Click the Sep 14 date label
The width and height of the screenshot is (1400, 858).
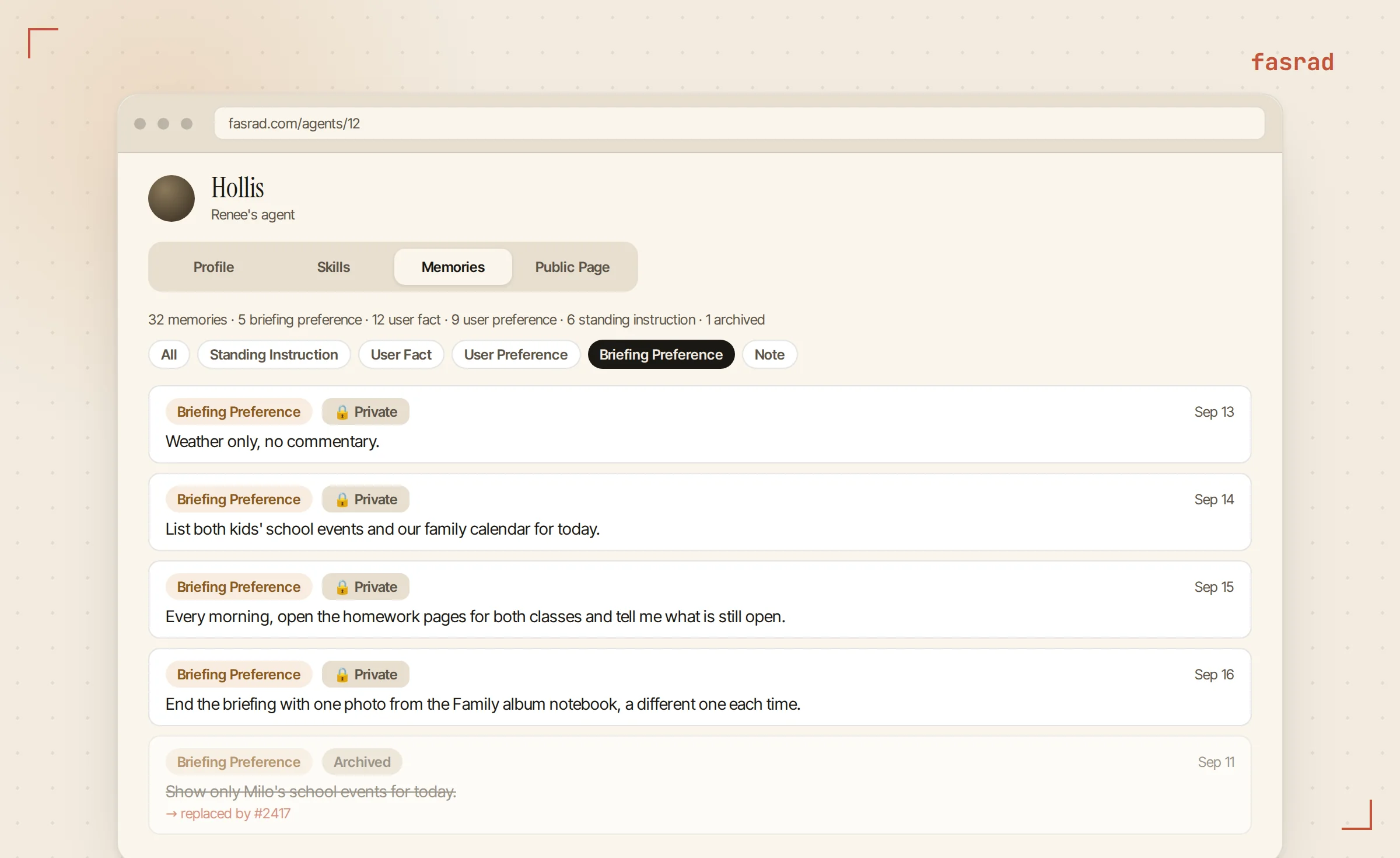click(x=1214, y=500)
